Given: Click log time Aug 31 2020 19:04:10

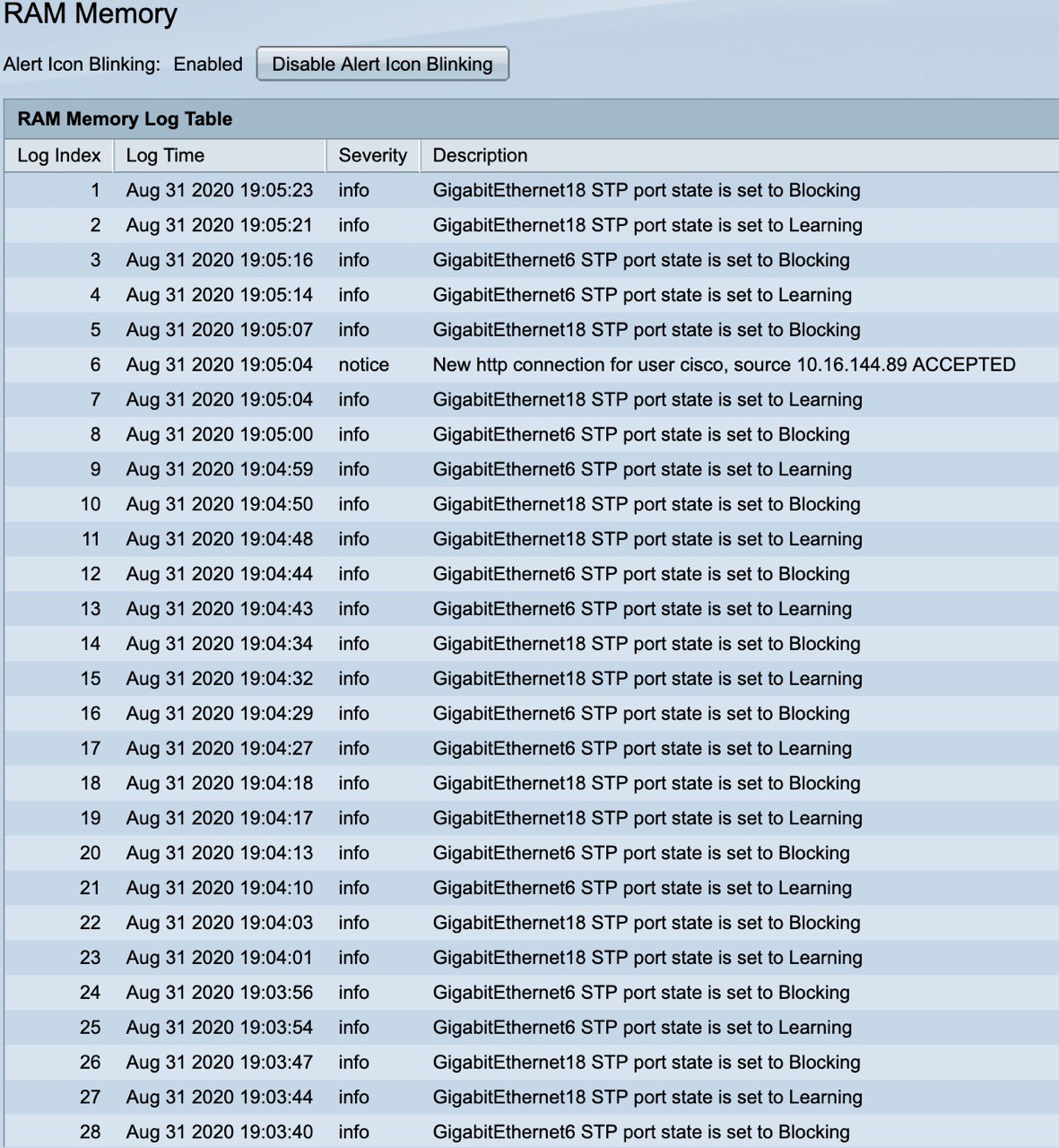Looking at the screenshot, I should pos(220,888).
